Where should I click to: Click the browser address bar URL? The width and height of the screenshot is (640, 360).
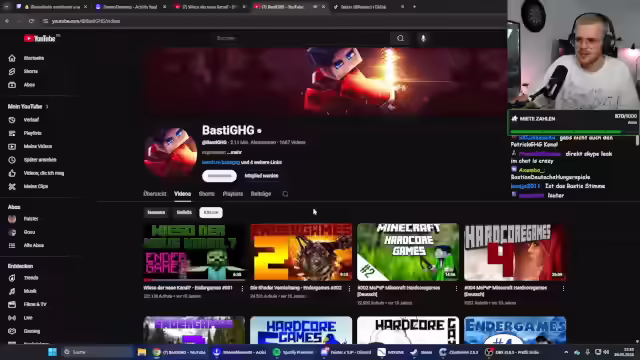[86, 21]
